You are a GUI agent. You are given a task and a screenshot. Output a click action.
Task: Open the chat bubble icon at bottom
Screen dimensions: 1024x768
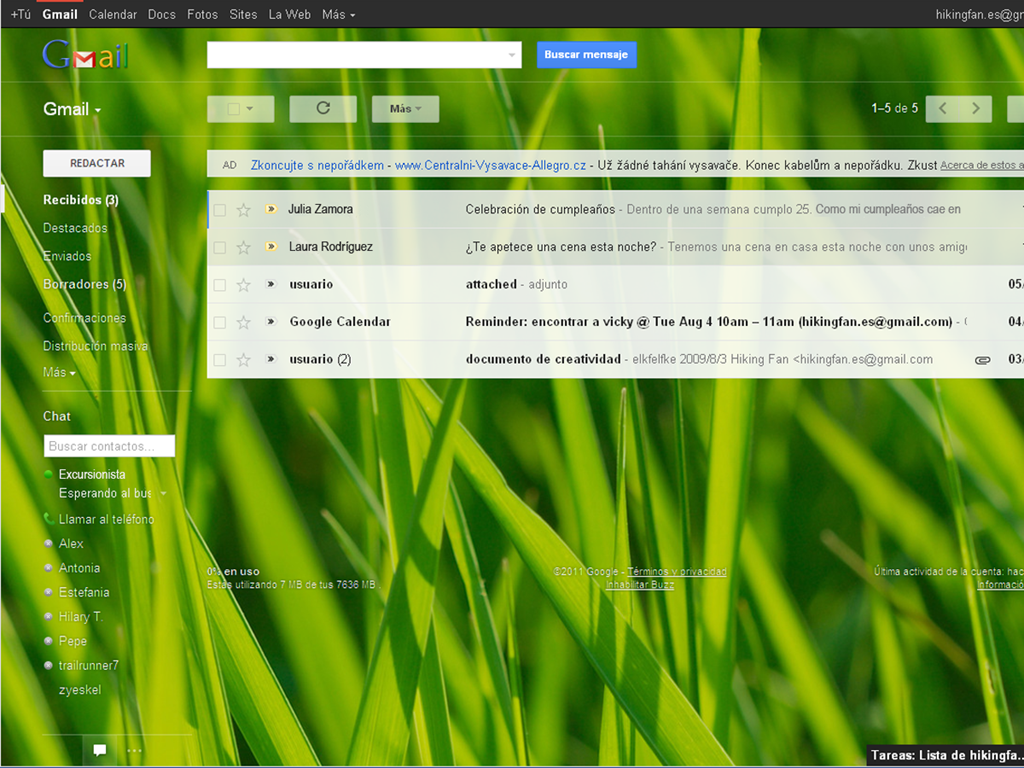pos(99,750)
